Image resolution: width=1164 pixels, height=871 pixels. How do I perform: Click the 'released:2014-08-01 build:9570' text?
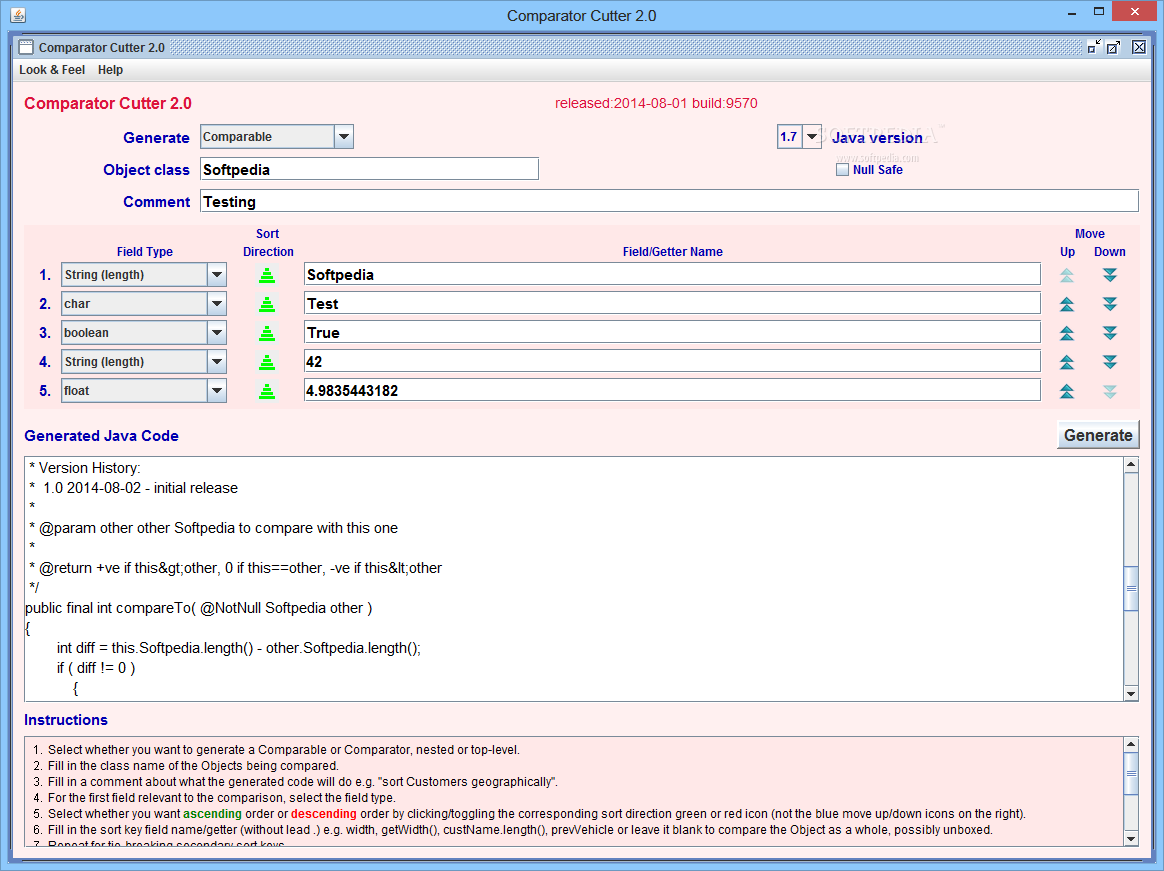656,103
